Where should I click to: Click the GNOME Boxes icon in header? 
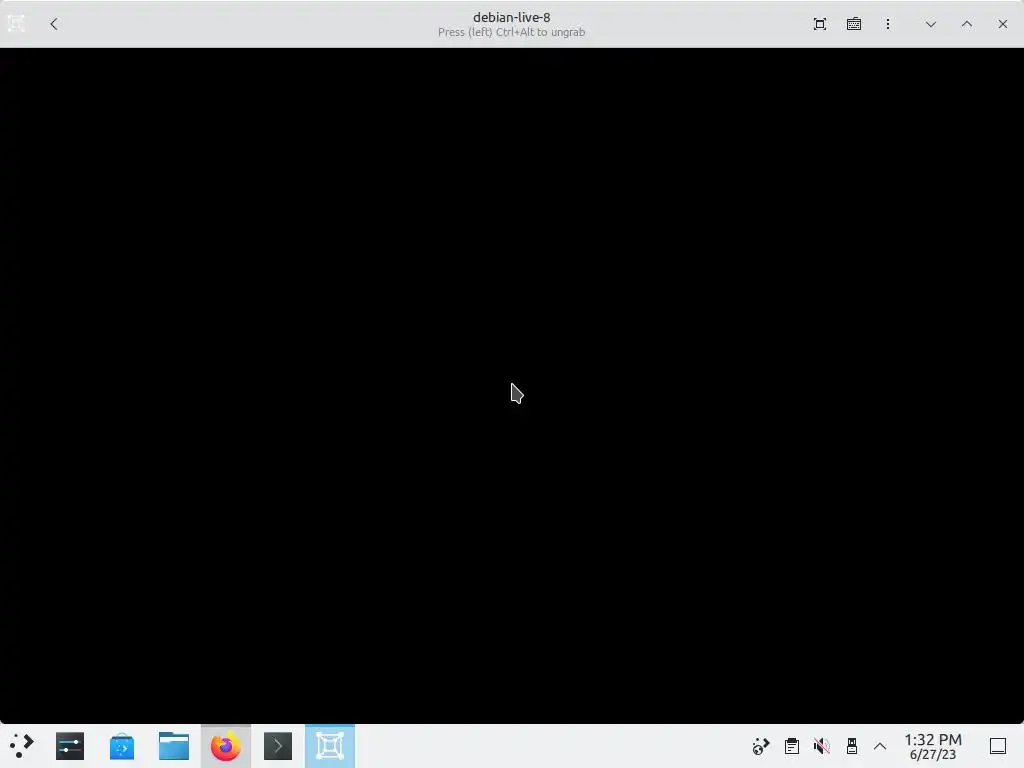coord(16,24)
